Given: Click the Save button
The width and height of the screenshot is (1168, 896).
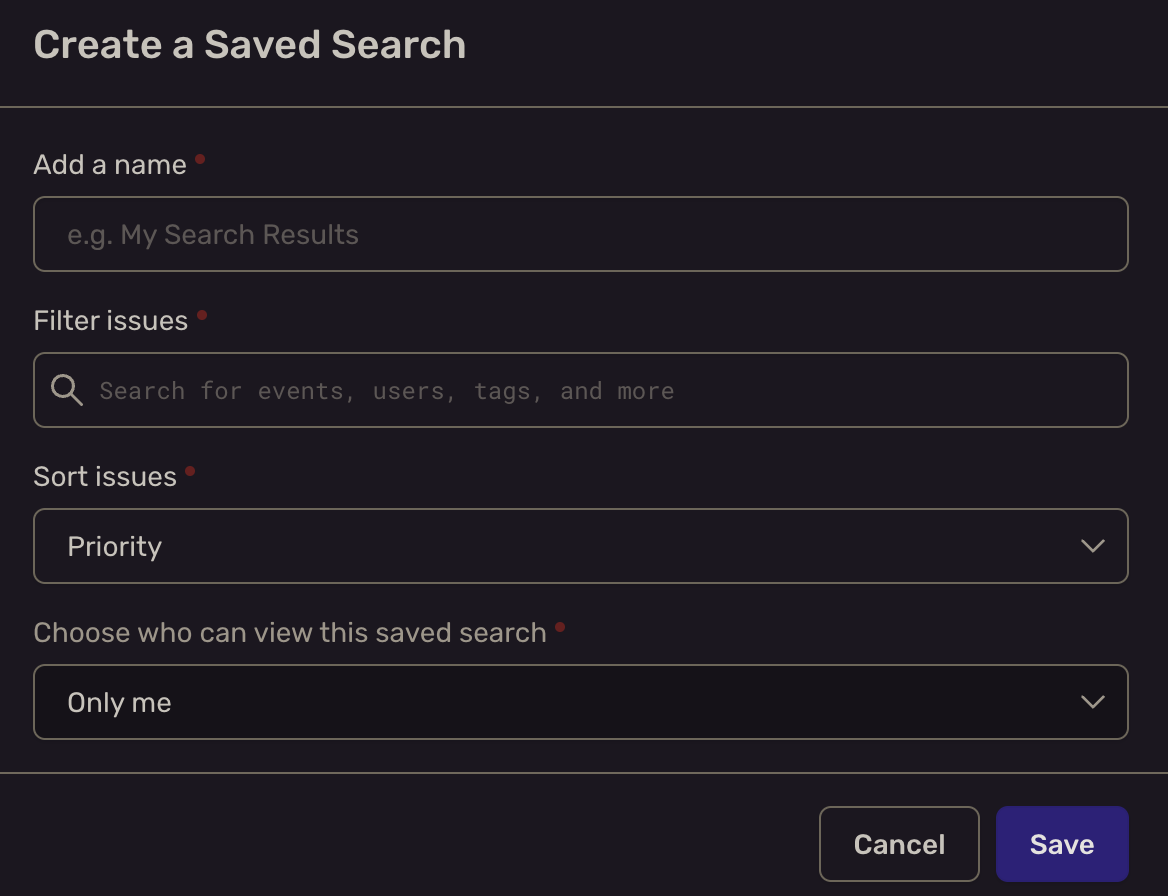Looking at the screenshot, I should coord(1061,843).
